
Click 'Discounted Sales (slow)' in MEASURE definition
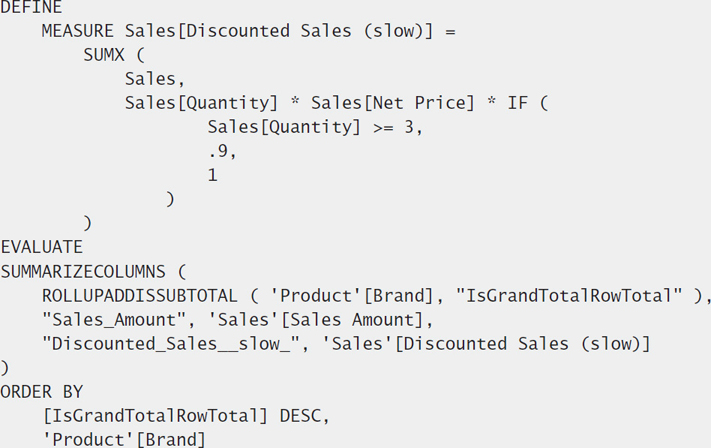pyautogui.click(x=304, y=31)
